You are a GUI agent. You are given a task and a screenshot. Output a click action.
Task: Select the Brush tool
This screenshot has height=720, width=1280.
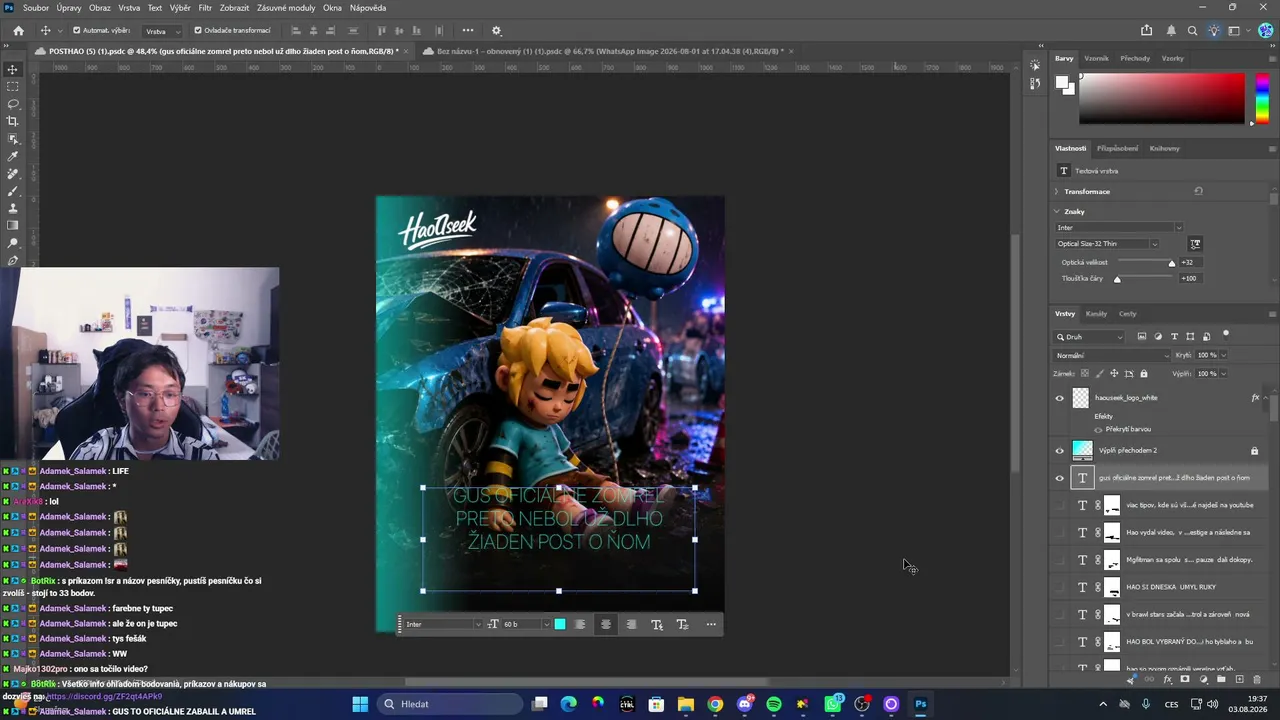[x=13, y=191]
